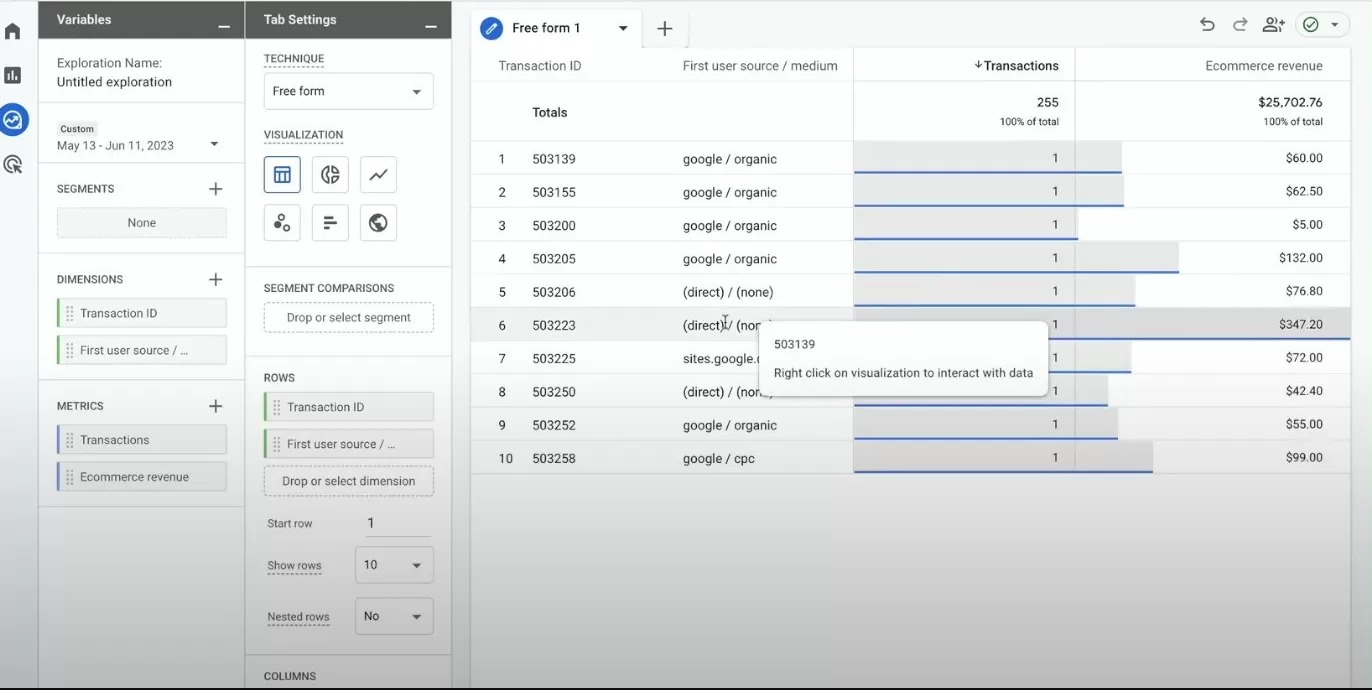Click First user source chip under Rows
This screenshot has height=690, width=1372.
tap(348, 444)
